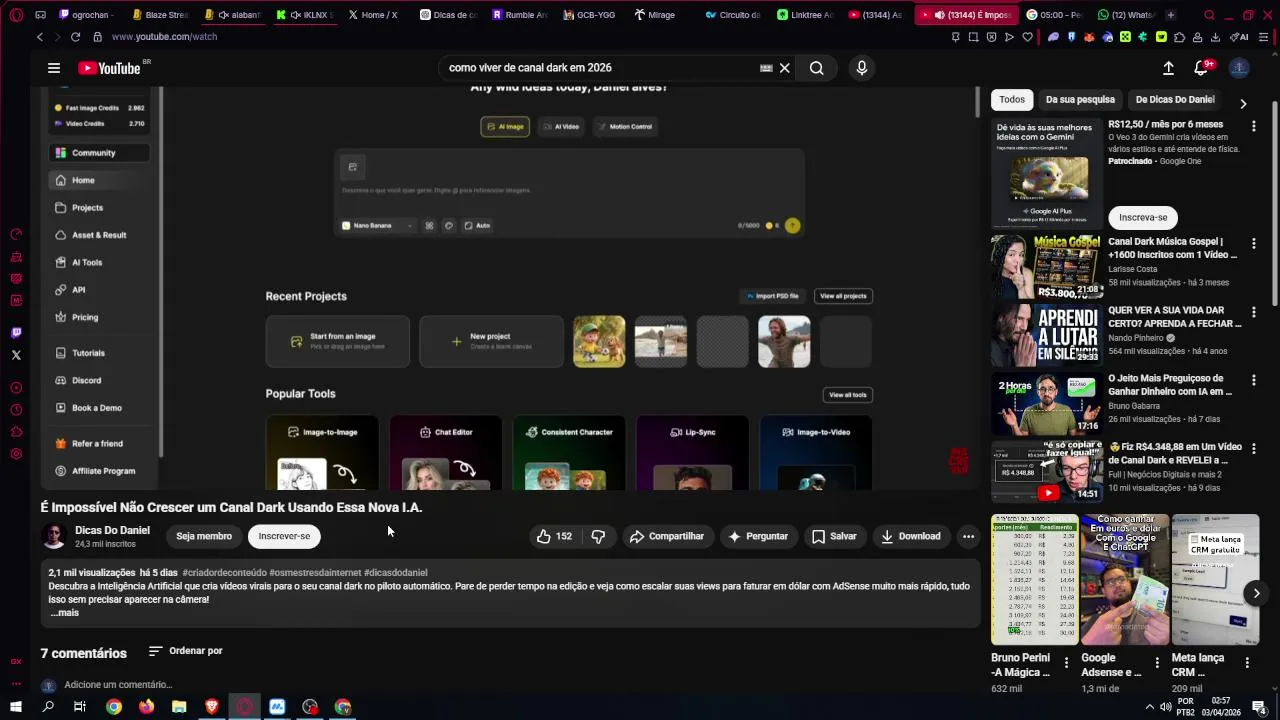This screenshot has width=1280, height=720.
Task: Open YouTube notifications bell
Action: (1201, 68)
